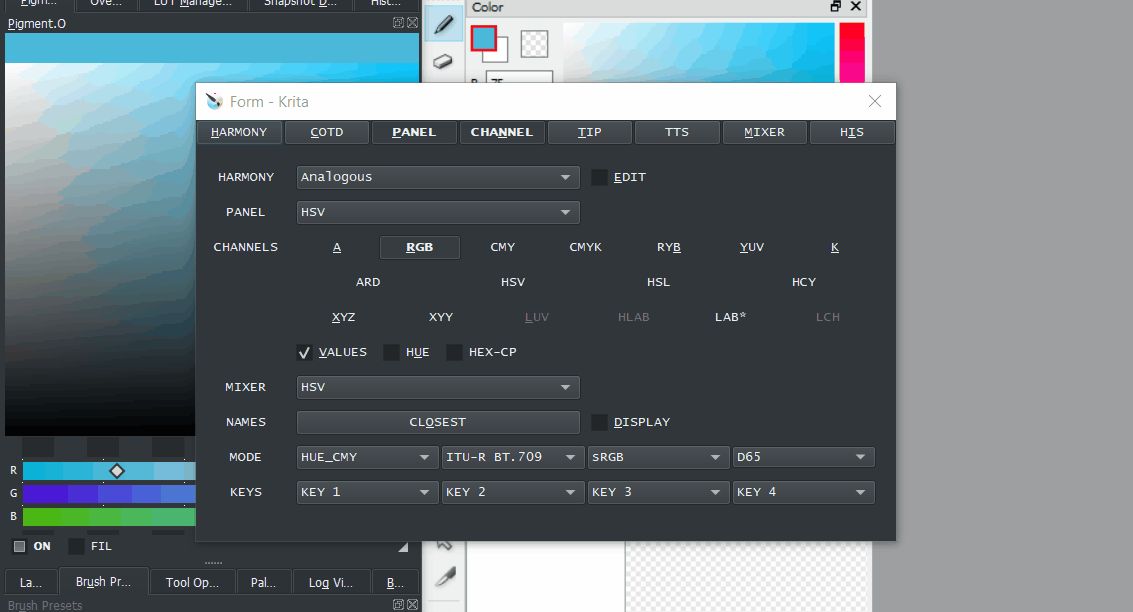
Task: Toggle the CMY channel button
Action: (503, 247)
